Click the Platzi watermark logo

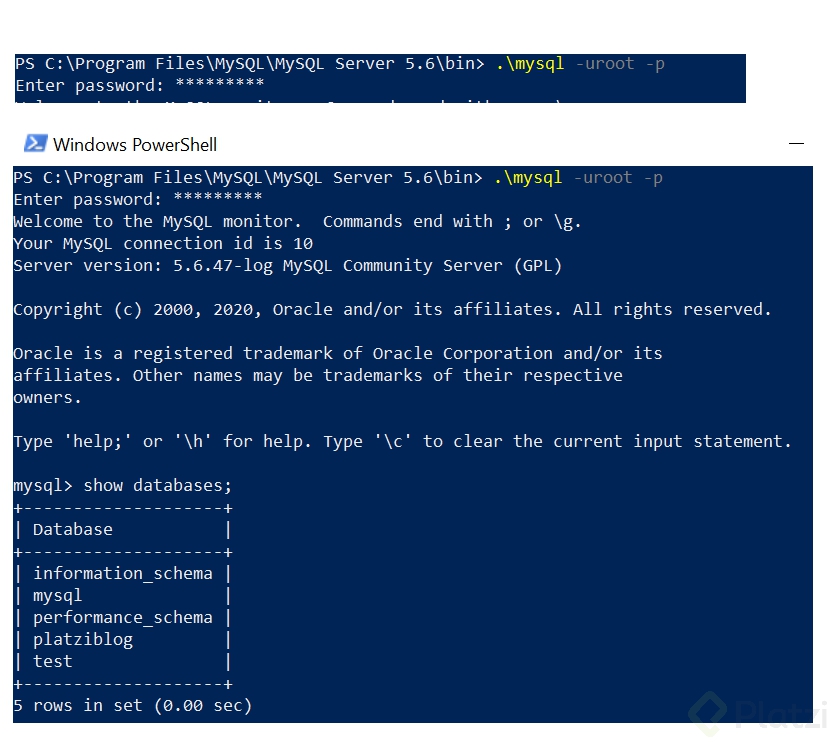click(x=759, y=712)
